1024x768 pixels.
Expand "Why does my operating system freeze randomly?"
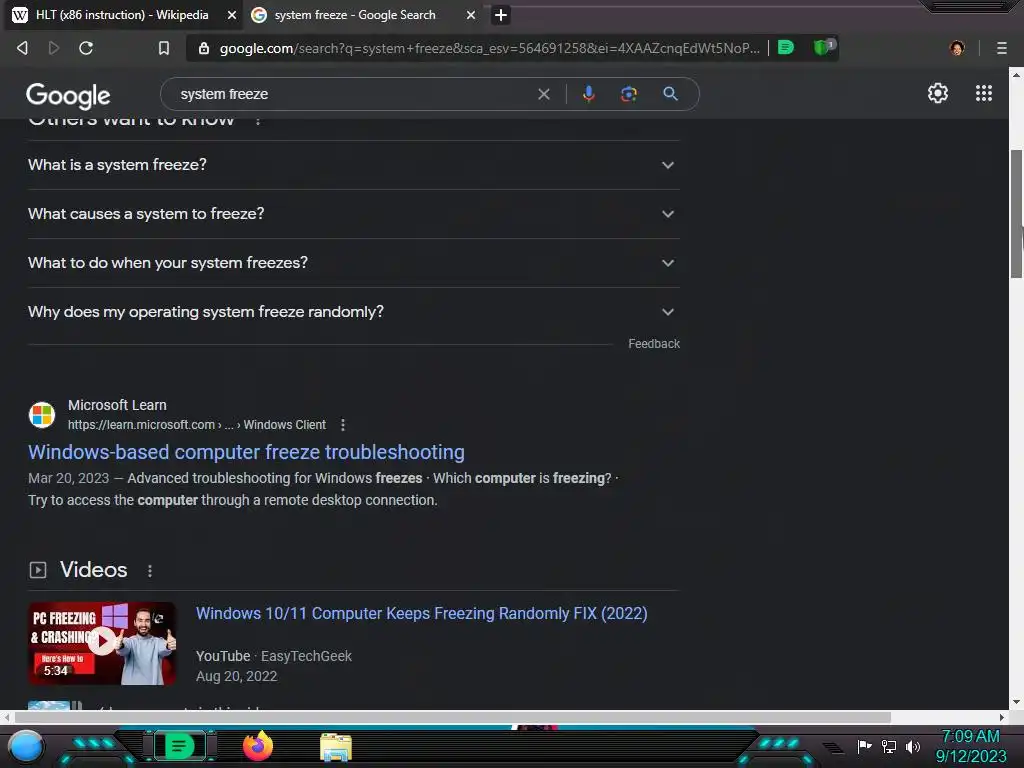pyautogui.click(x=354, y=312)
